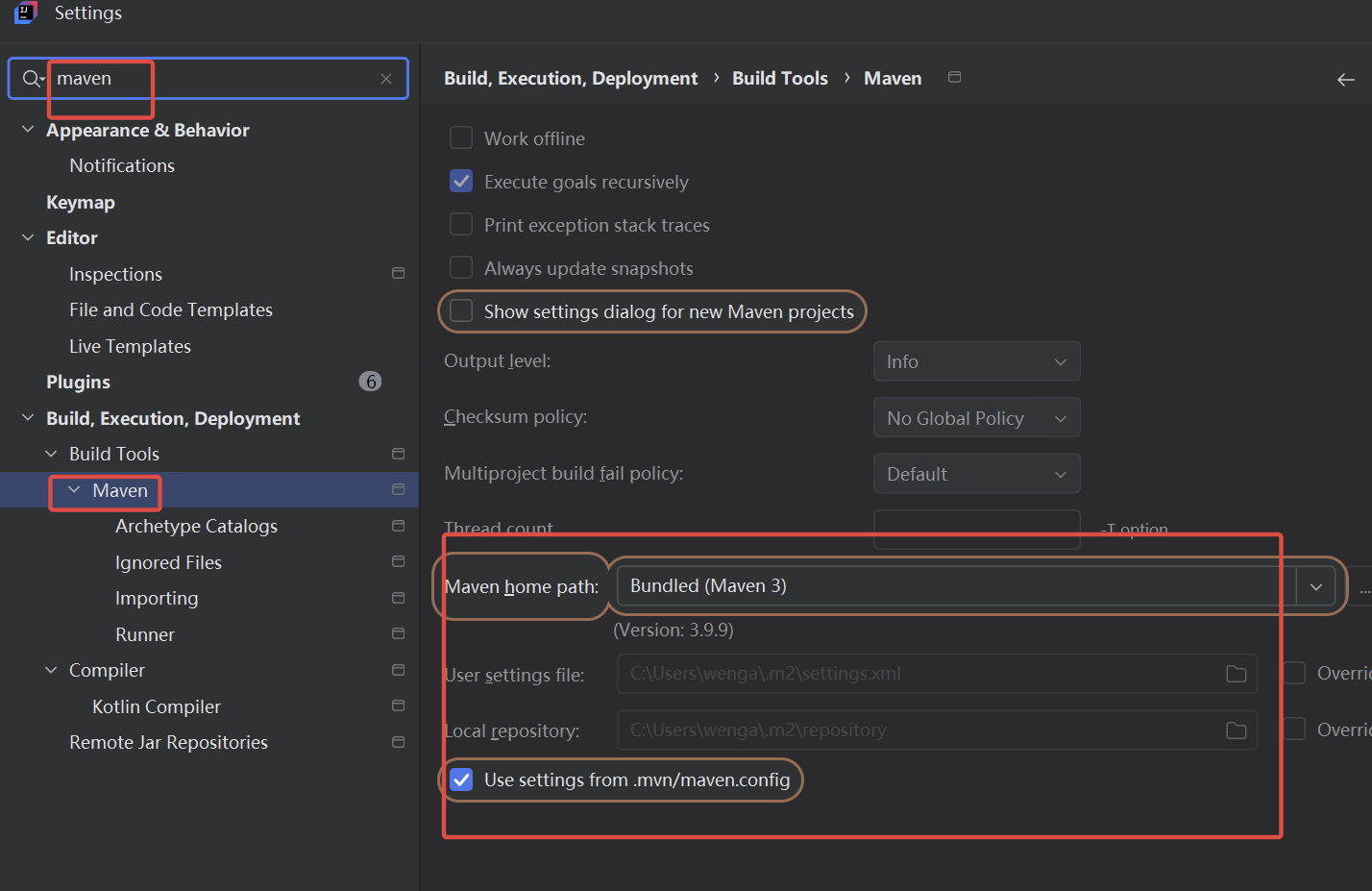Browse folder for User settings file
The height and width of the screenshot is (891, 1372).
point(1237,674)
